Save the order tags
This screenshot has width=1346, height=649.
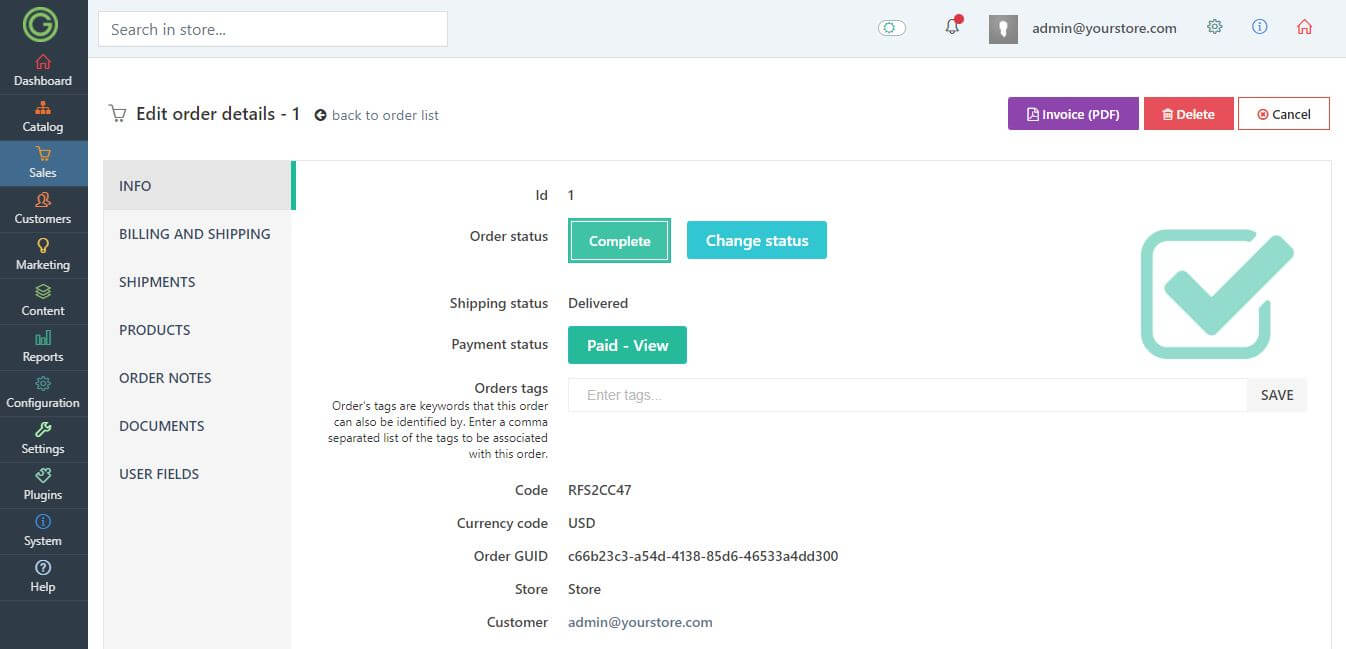point(1277,395)
